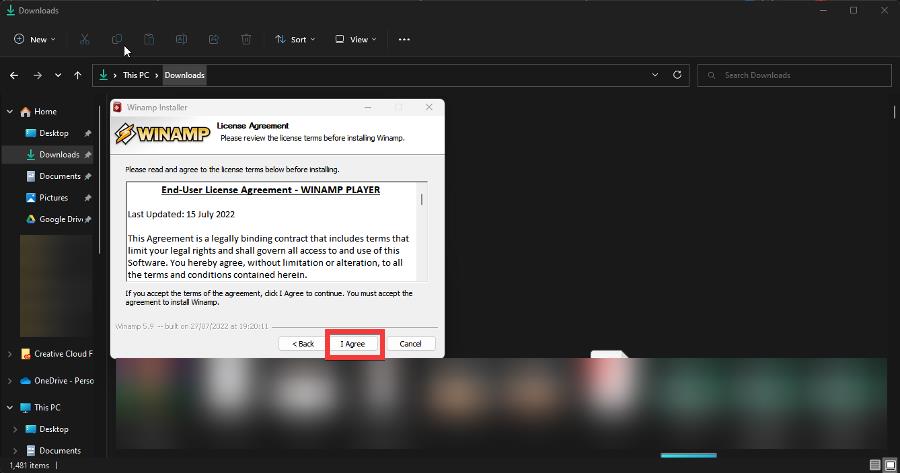Click the Winamp Installer title bar icon
Screen dimensions: 900x473
118,107
